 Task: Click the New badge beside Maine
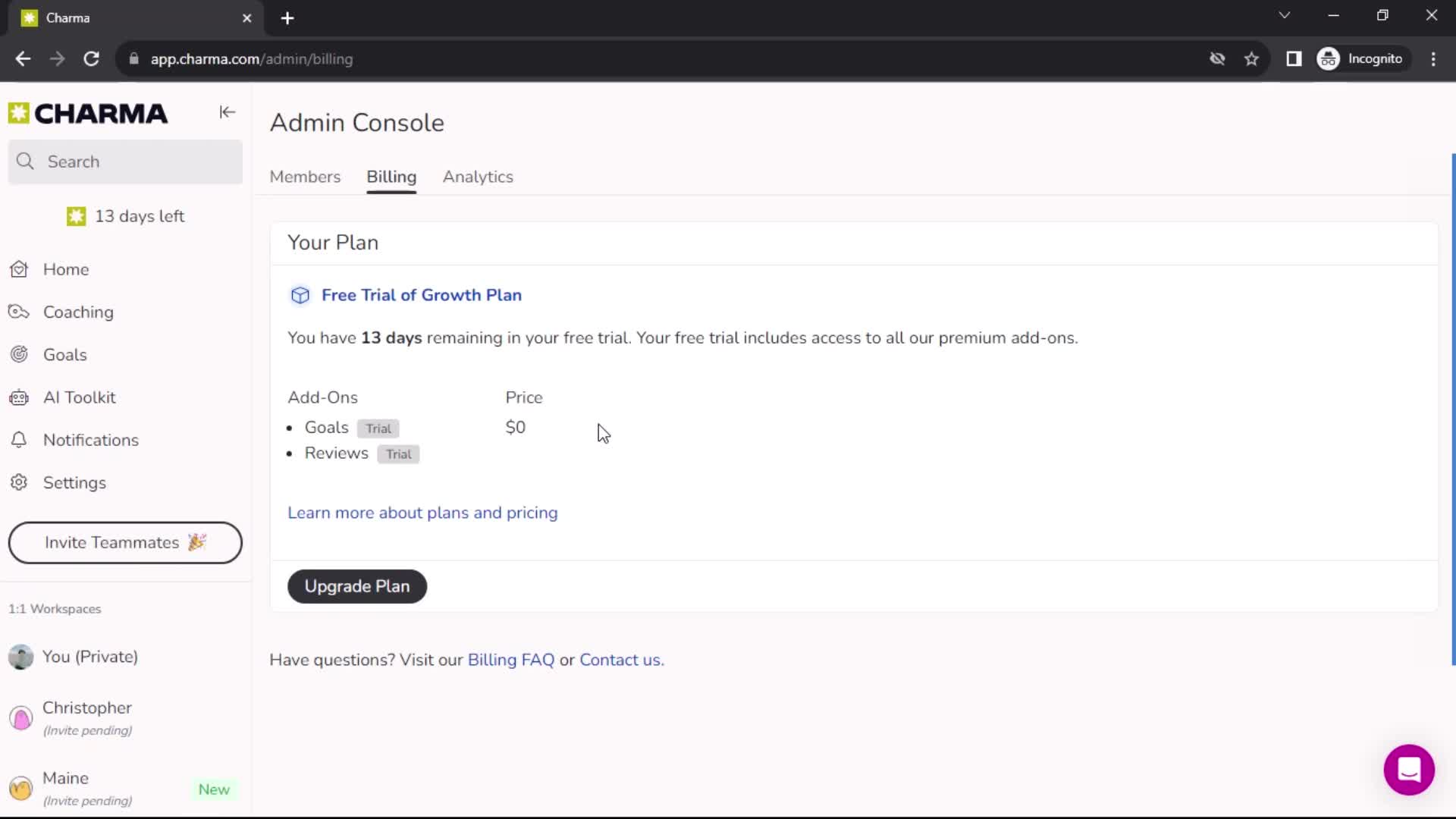click(x=214, y=789)
